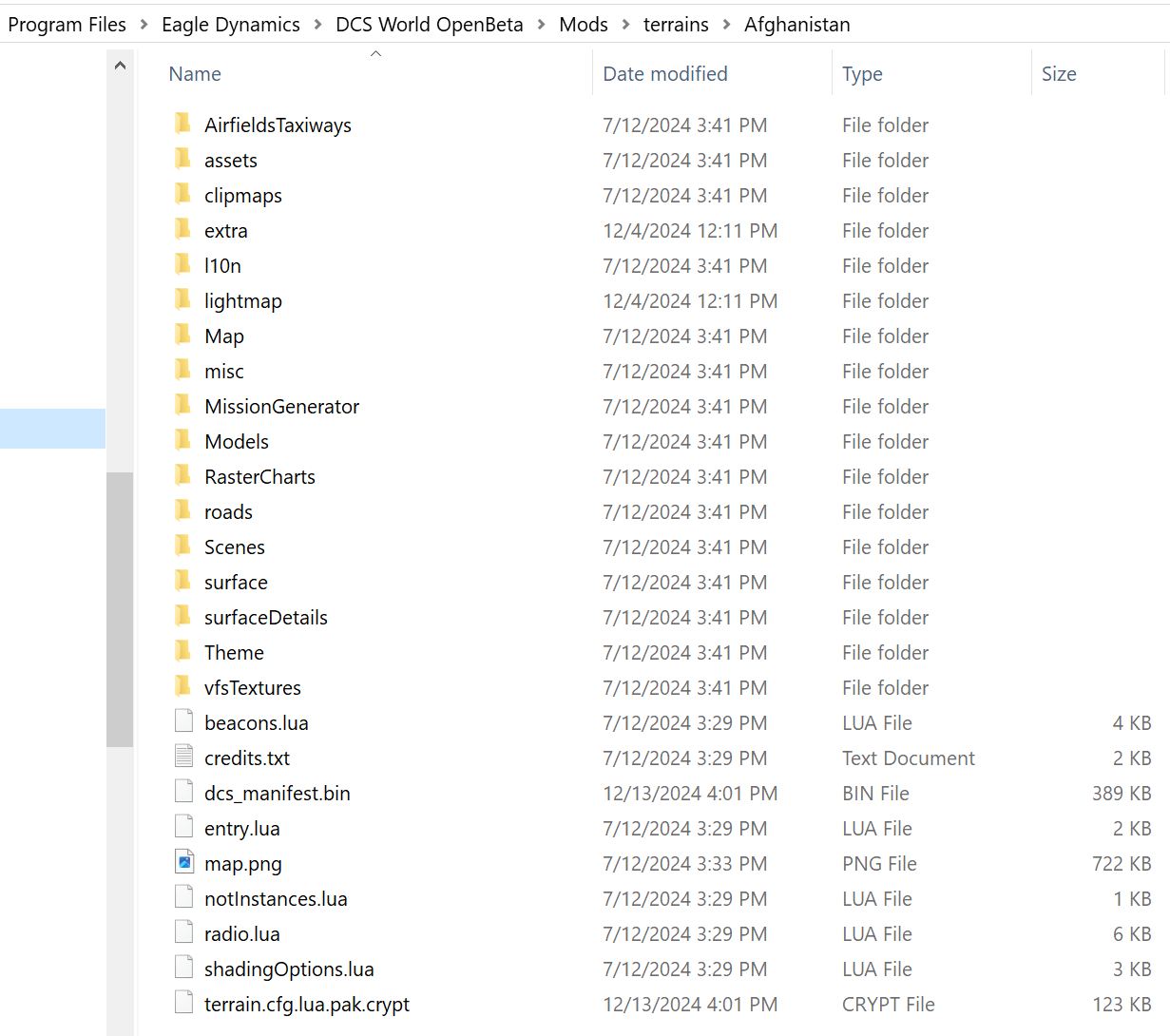Expand chevron after Mods breadcrumb
Viewport: 1170px width, 1036px height.
[x=626, y=25]
